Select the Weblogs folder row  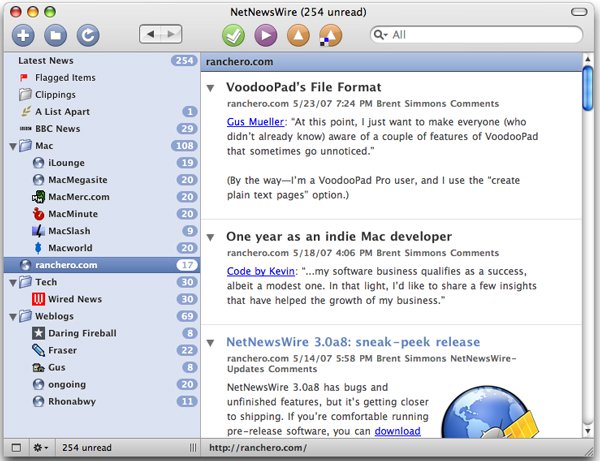click(x=102, y=316)
